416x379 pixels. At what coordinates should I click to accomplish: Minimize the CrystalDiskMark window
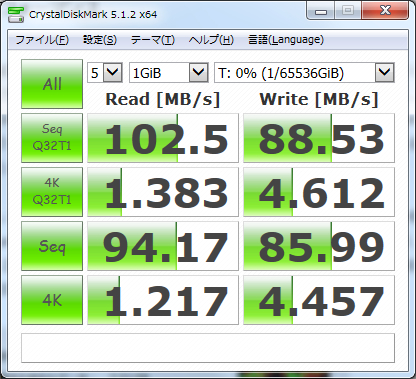[x=321, y=12]
